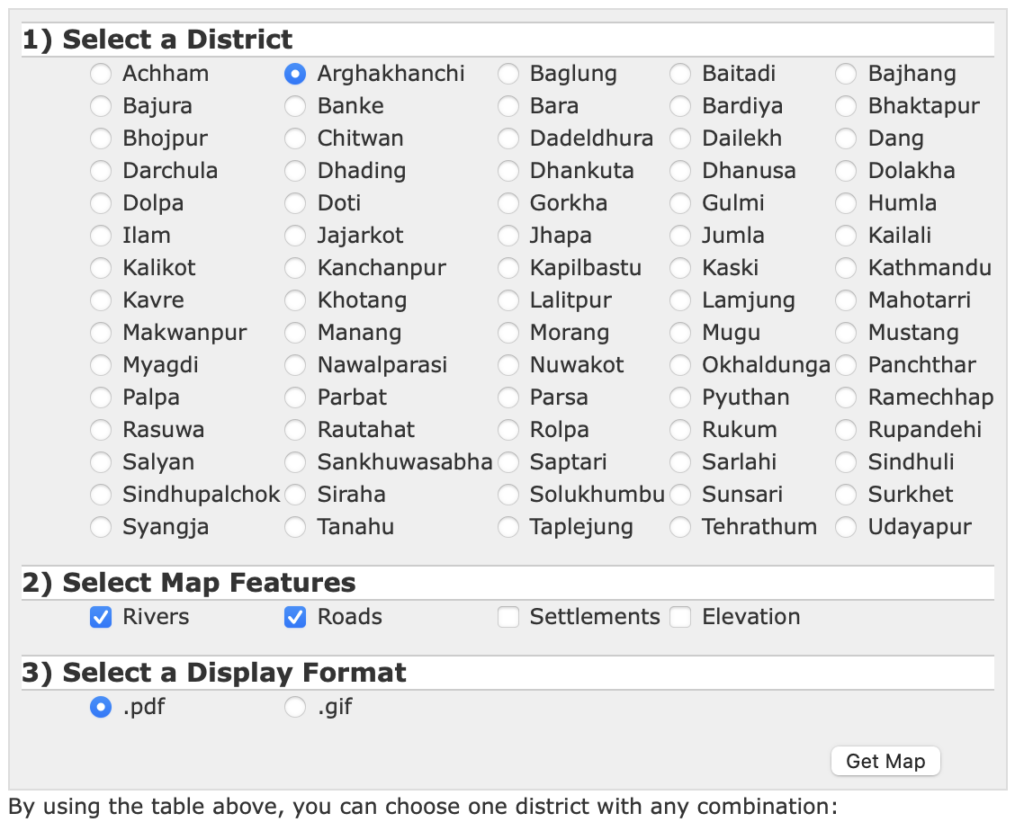Select the Achham district radio button
Image resolution: width=1024 pixels, height=831 pixels.
101,74
